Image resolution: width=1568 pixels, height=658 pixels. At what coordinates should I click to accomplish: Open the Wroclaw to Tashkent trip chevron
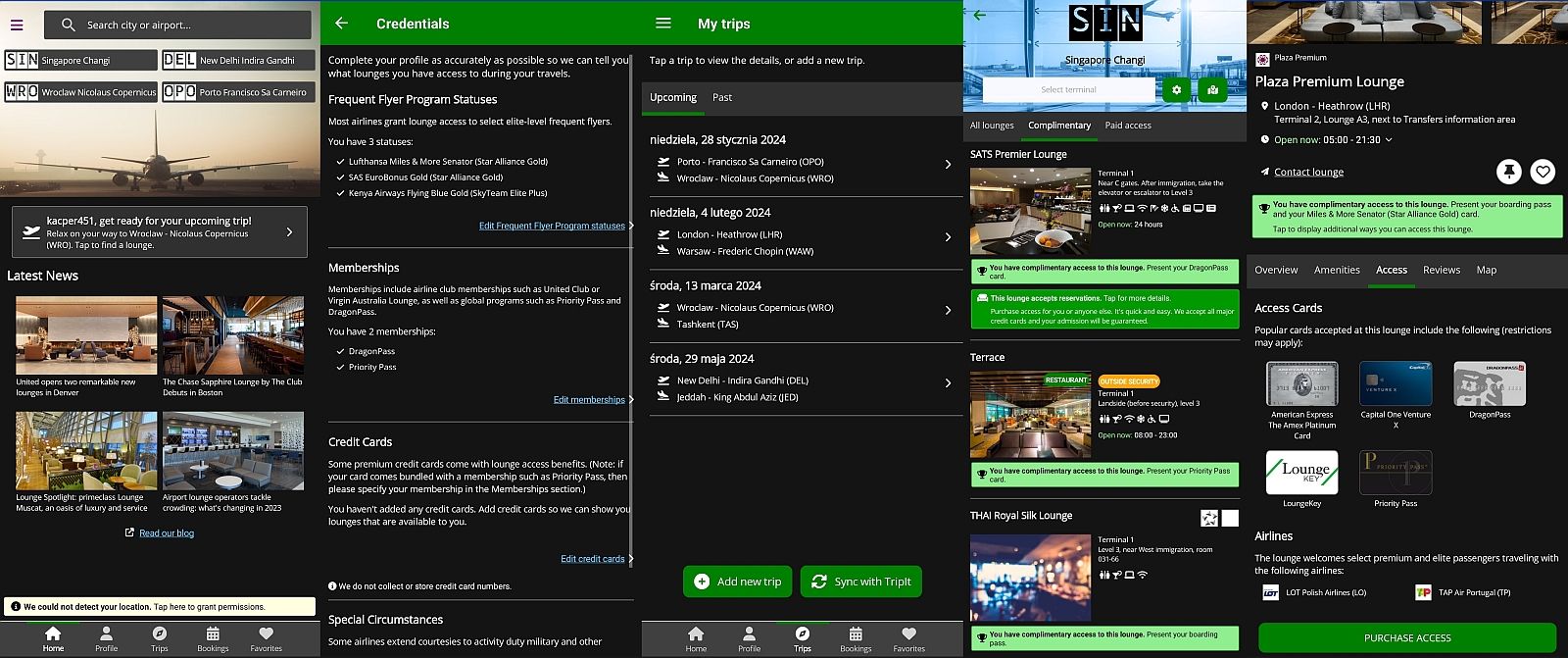pos(948,310)
